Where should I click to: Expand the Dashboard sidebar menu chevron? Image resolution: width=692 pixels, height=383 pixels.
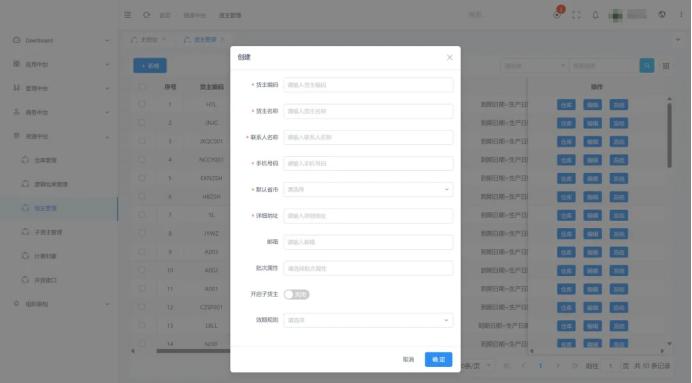click(x=107, y=40)
